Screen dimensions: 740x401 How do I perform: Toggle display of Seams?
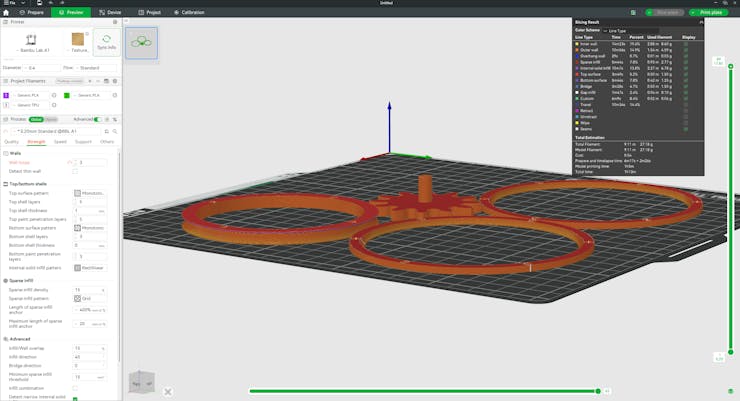click(x=685, y=129)
